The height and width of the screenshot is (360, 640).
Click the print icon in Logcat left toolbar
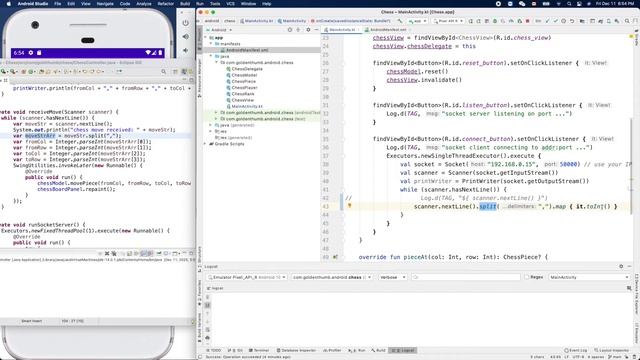[x=207, y=338]
